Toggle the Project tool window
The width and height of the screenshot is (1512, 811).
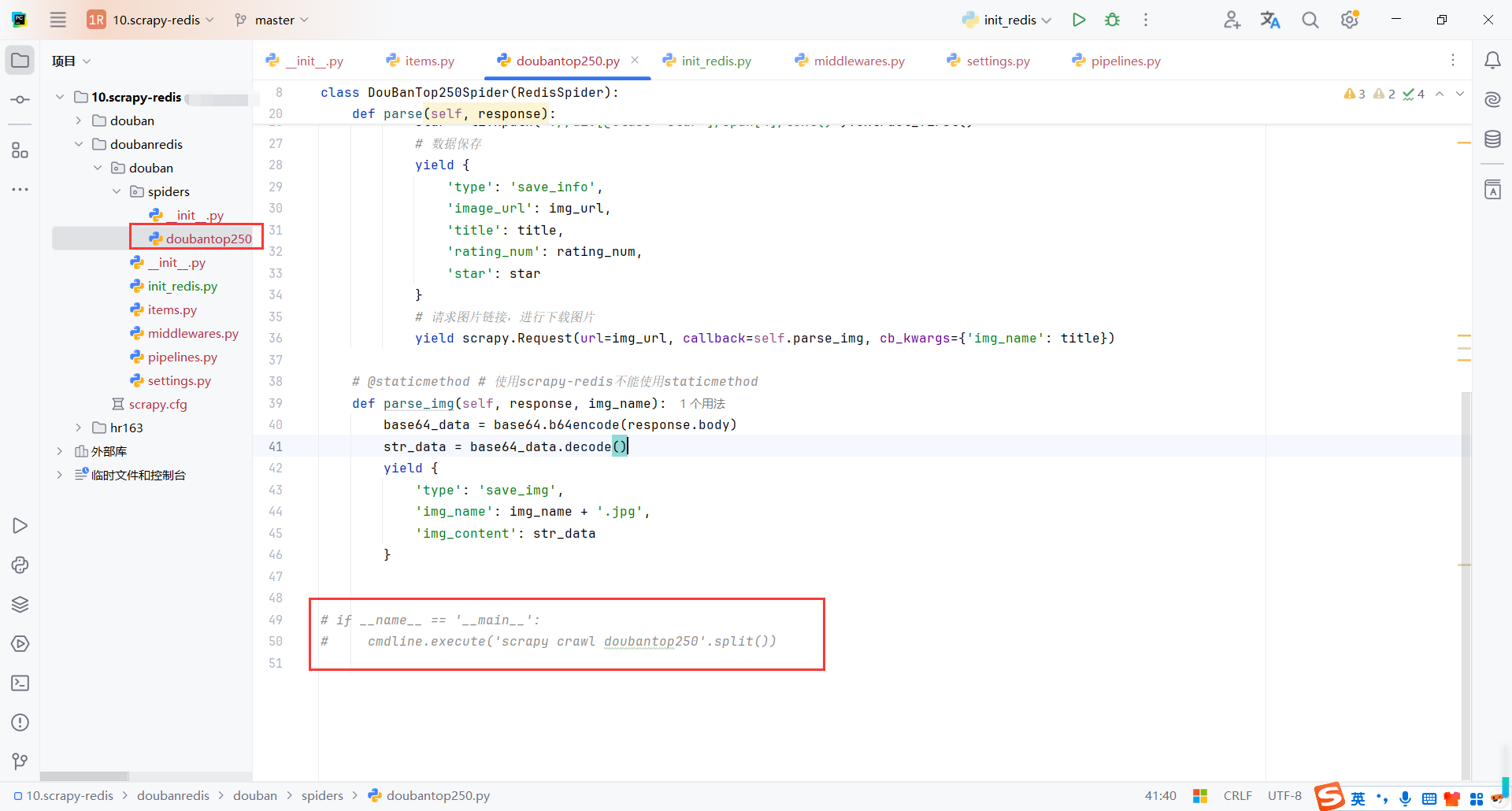pyautogui.click(x=20, y=61)
